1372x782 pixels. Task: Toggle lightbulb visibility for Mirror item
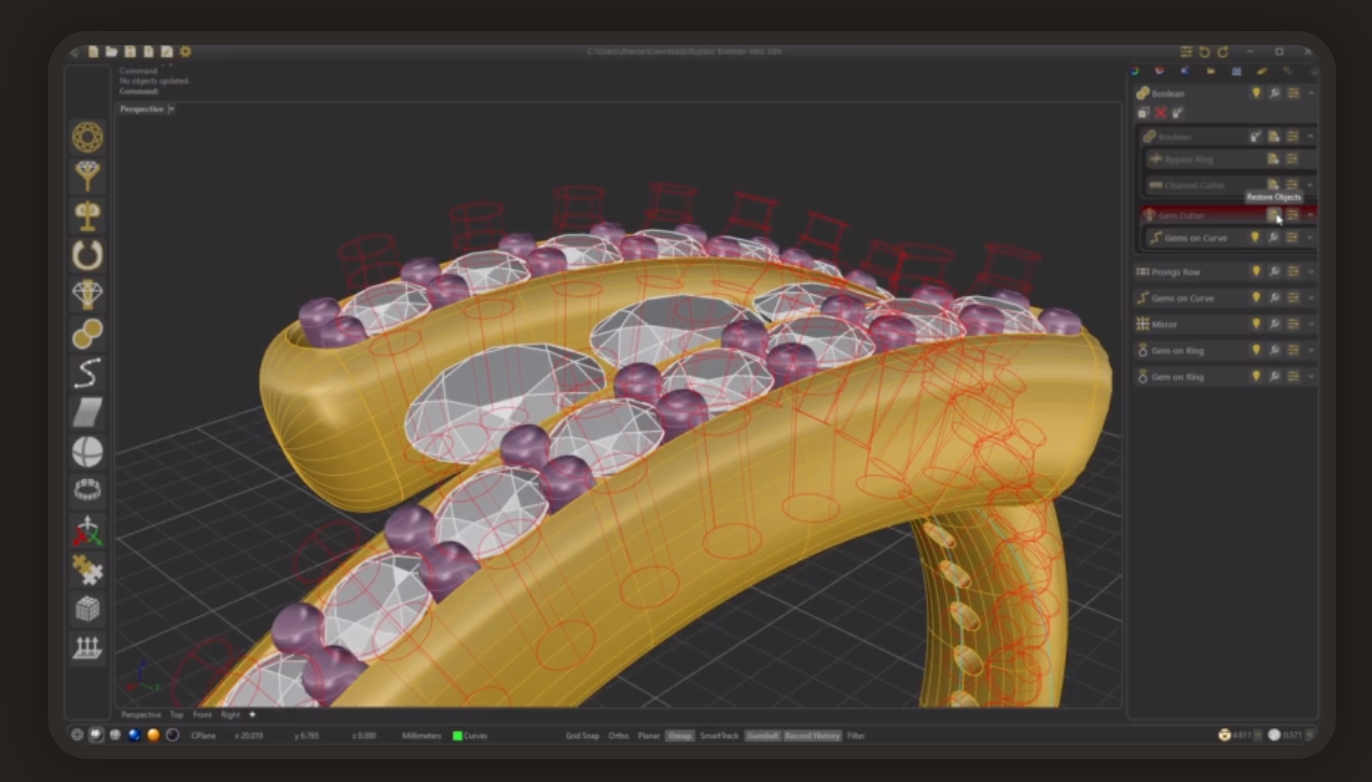(x=1256, y=324)
